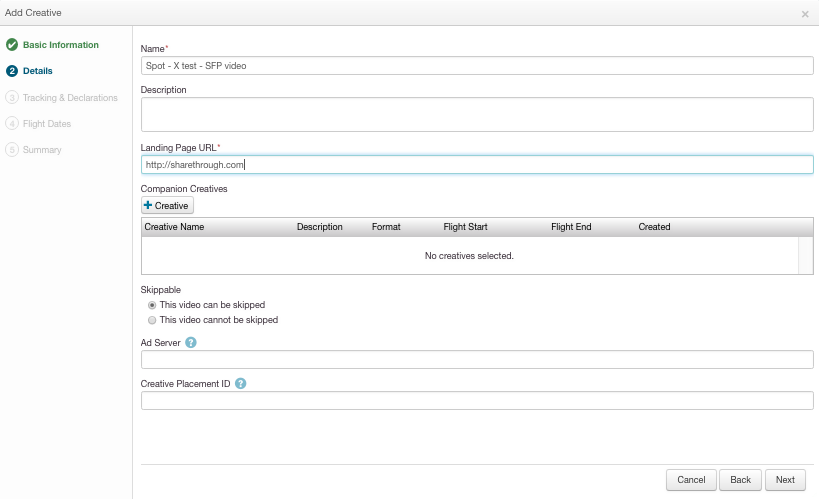
Task: Select 'This video can be skipped' option
Action: (152, 305)
